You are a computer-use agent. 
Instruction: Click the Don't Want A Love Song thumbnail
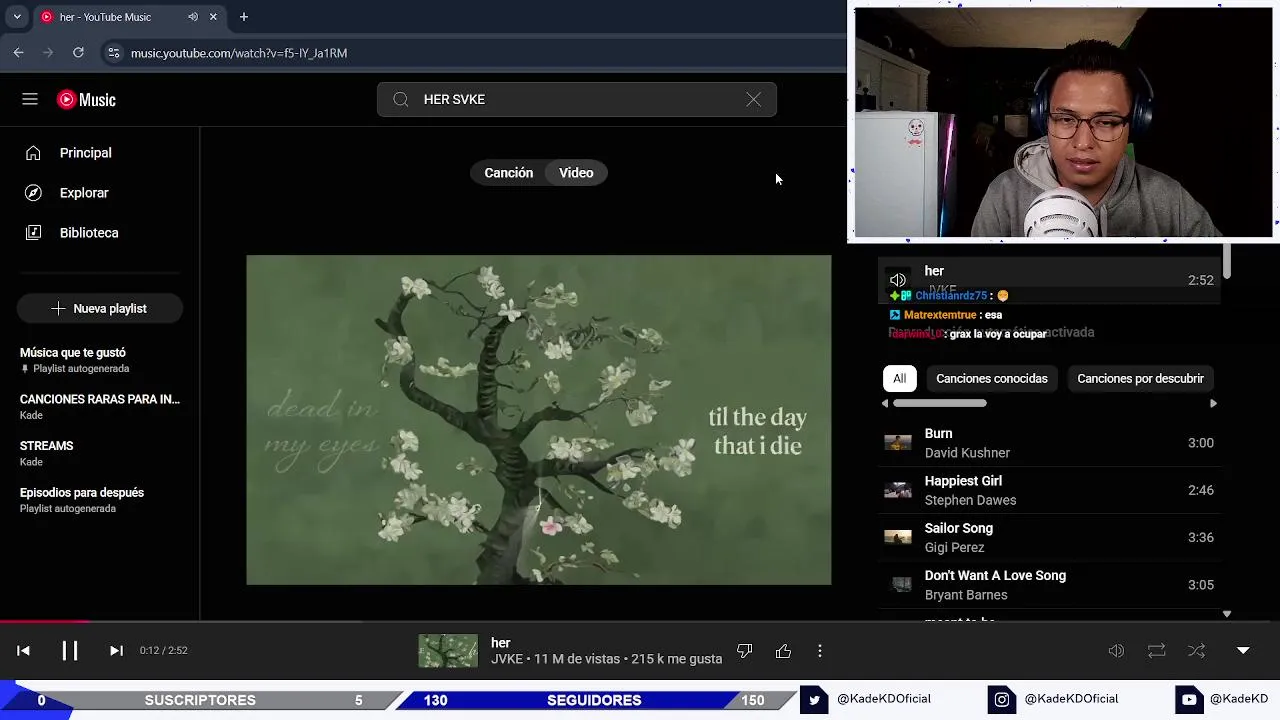pyautogui.click(x=898, y=585)
